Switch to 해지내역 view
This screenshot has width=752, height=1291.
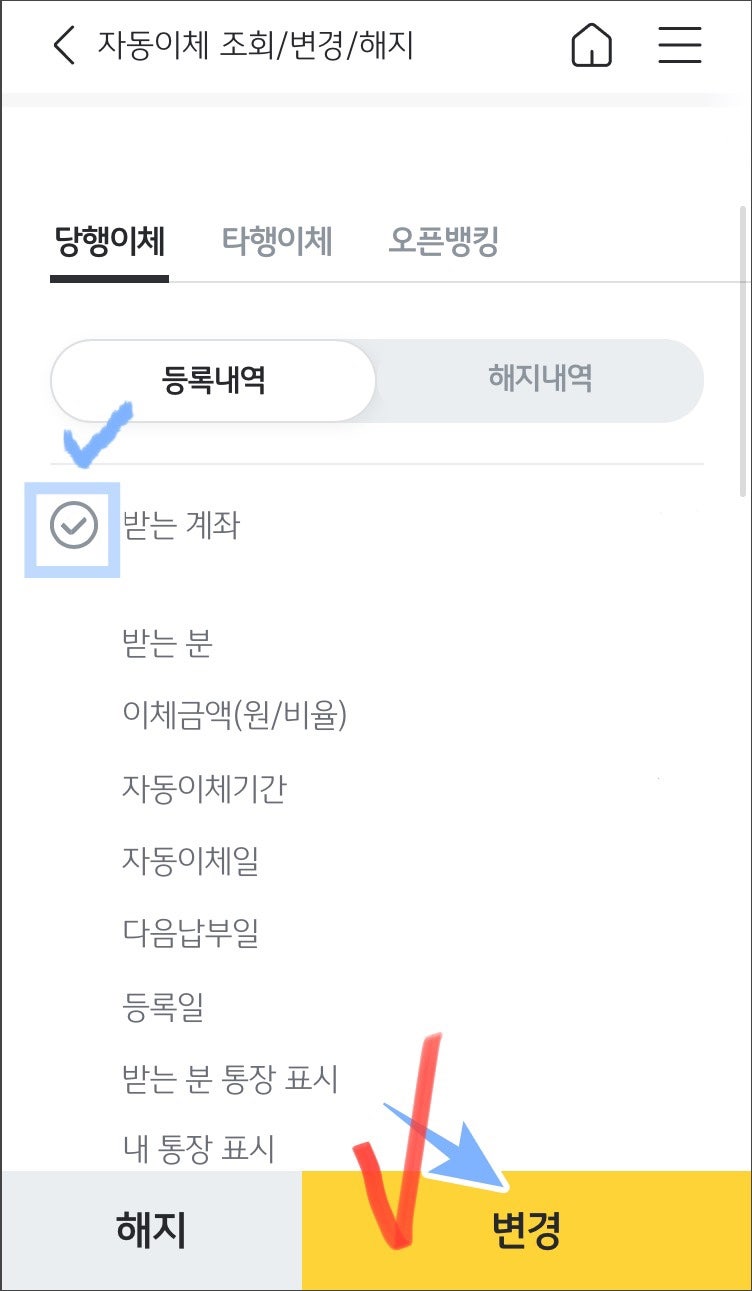click(540, 381)
